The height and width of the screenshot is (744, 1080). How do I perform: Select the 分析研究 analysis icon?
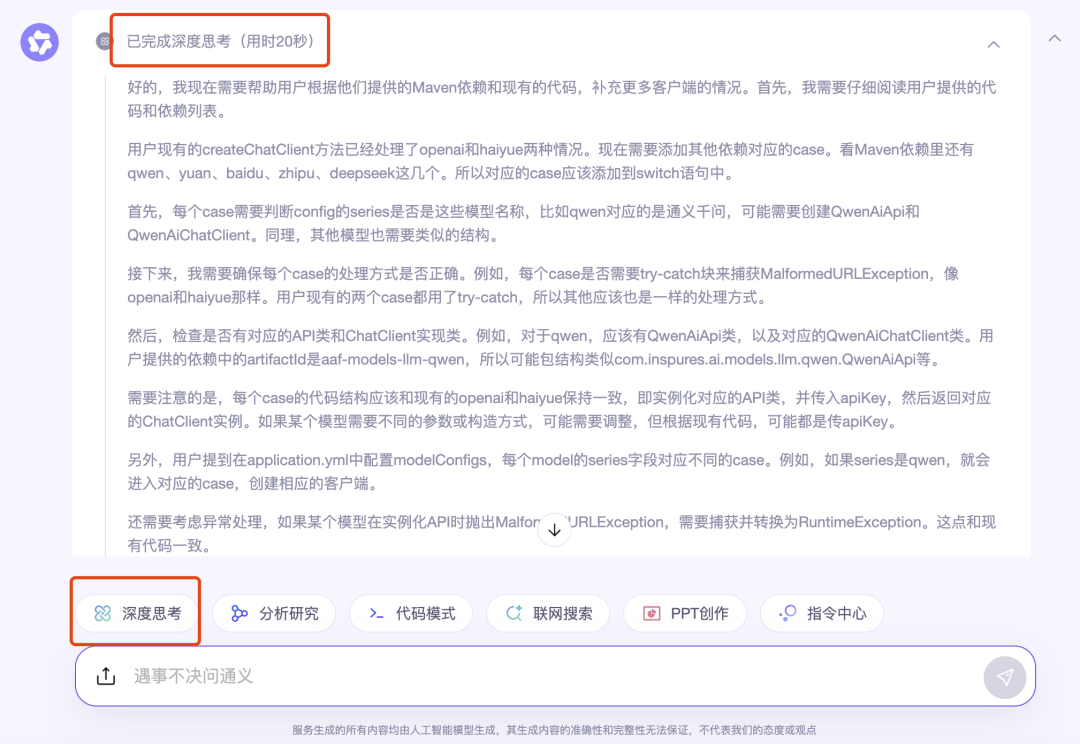coord(240,613)
